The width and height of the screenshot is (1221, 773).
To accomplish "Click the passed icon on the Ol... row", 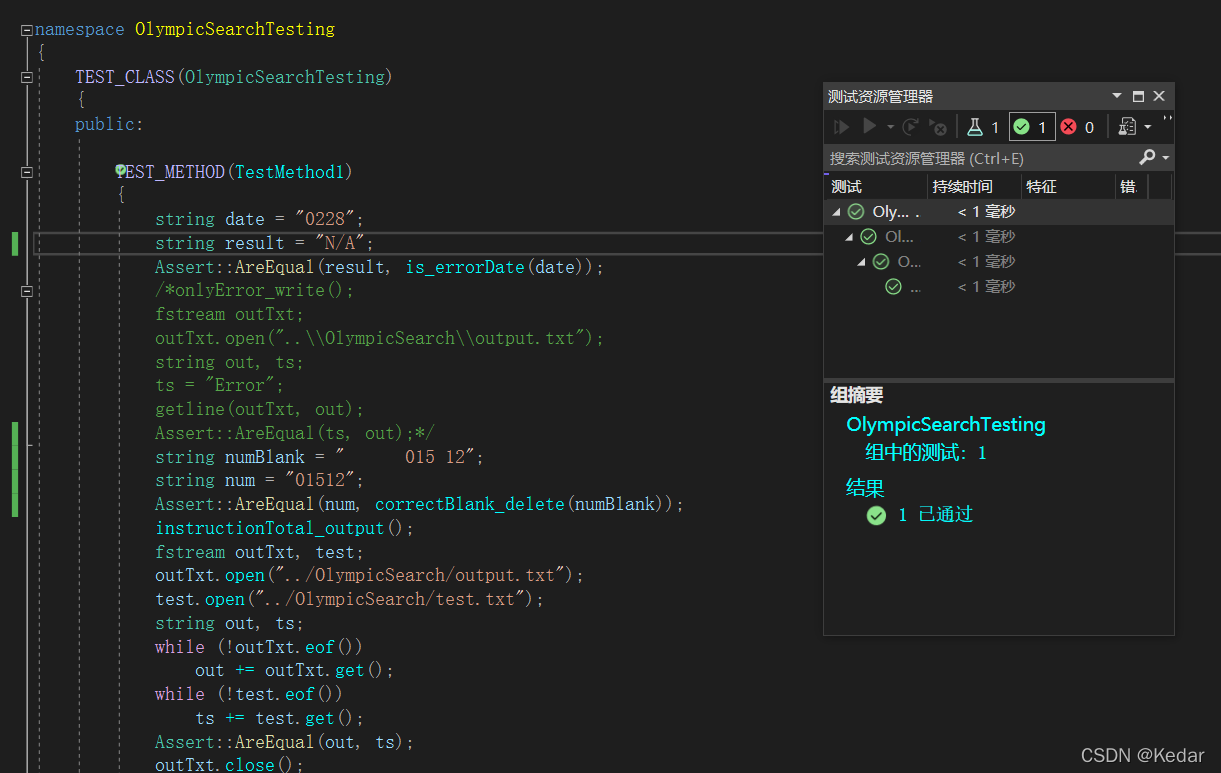I will coord(868,237).
